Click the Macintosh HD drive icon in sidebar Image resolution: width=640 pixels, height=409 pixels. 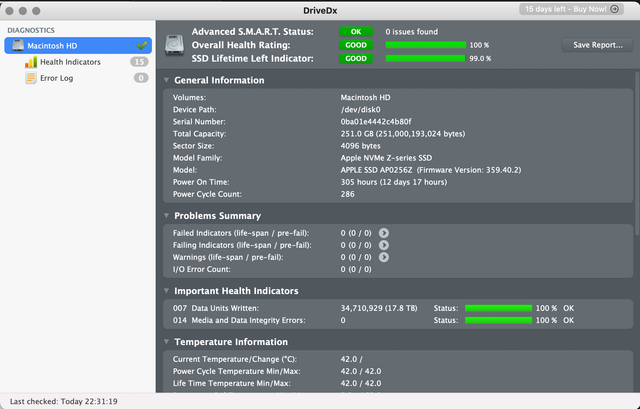click(18, 46)
